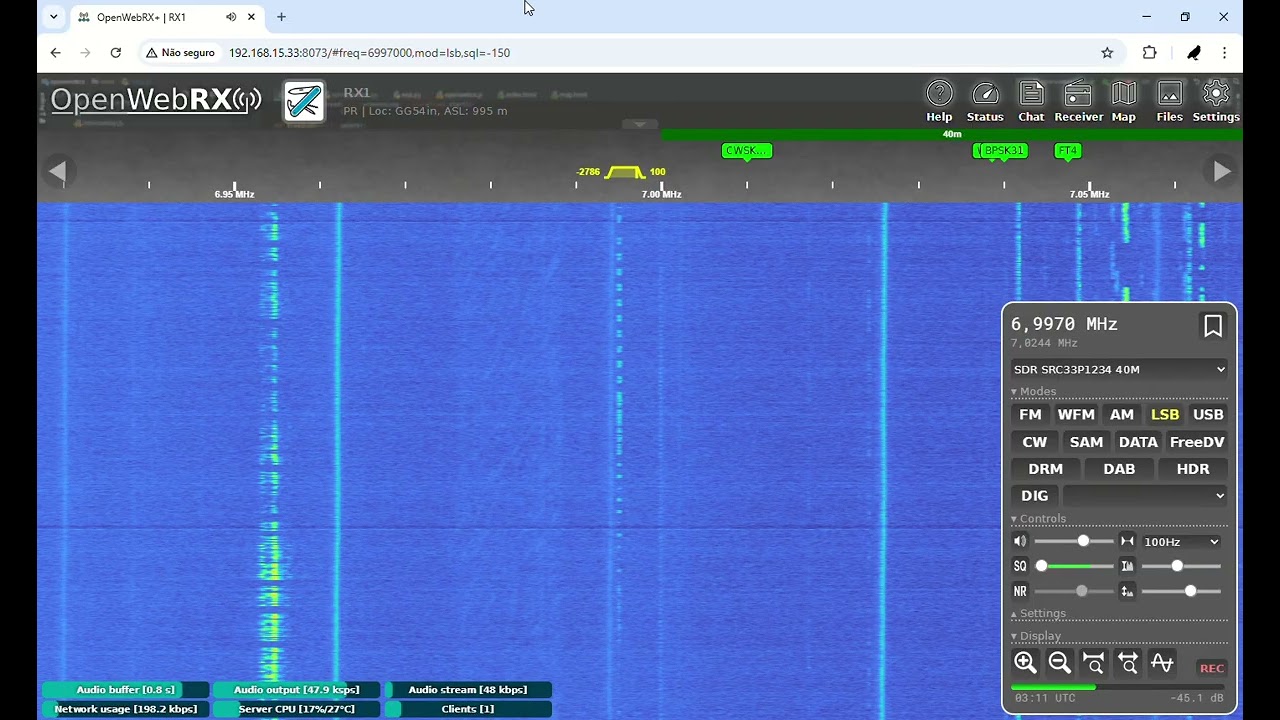Image resolution: width=1280 pixels, height=720 pixels.
Task: Enable the DATA mode
Action: tap(1138, 442)
